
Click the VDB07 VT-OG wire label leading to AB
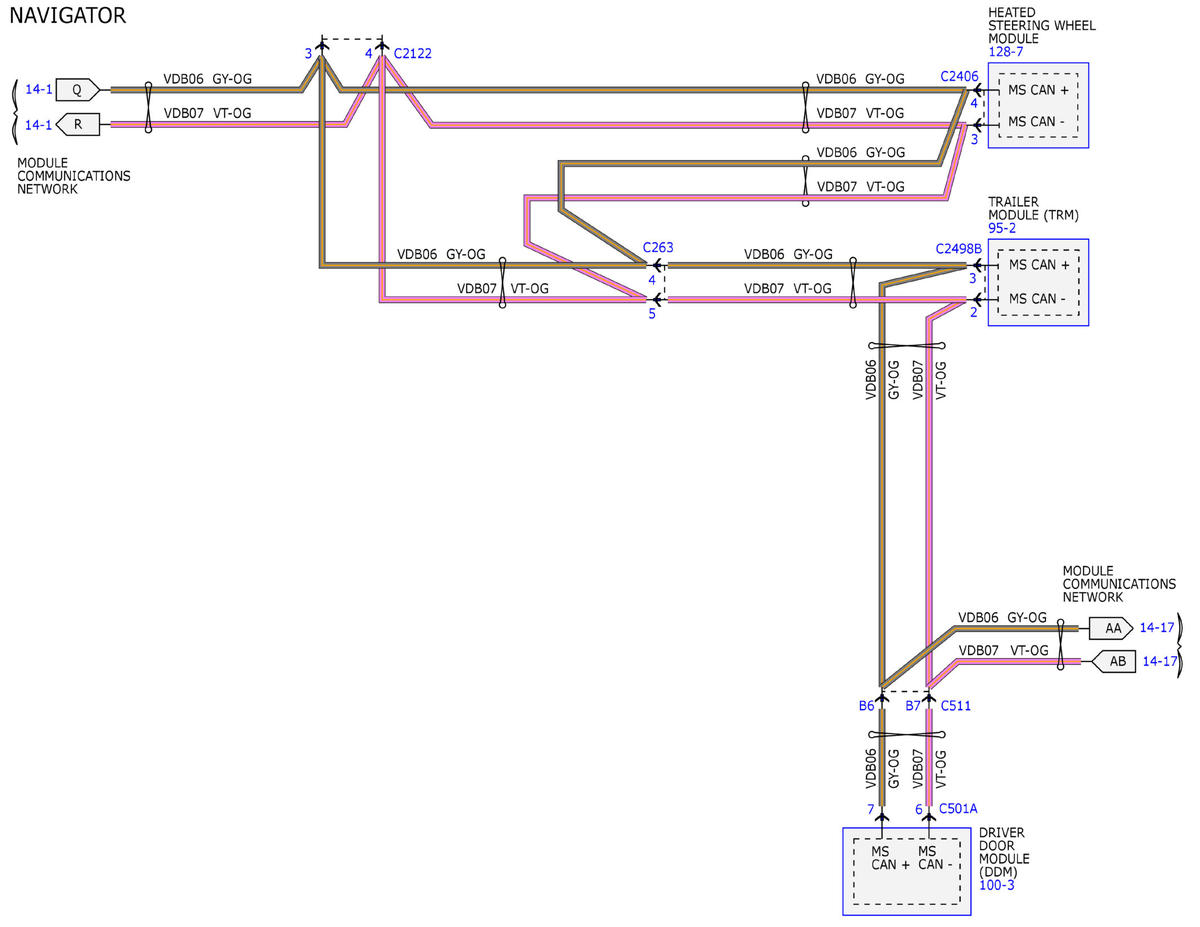pyautogui.click(x=1002, y=650)
